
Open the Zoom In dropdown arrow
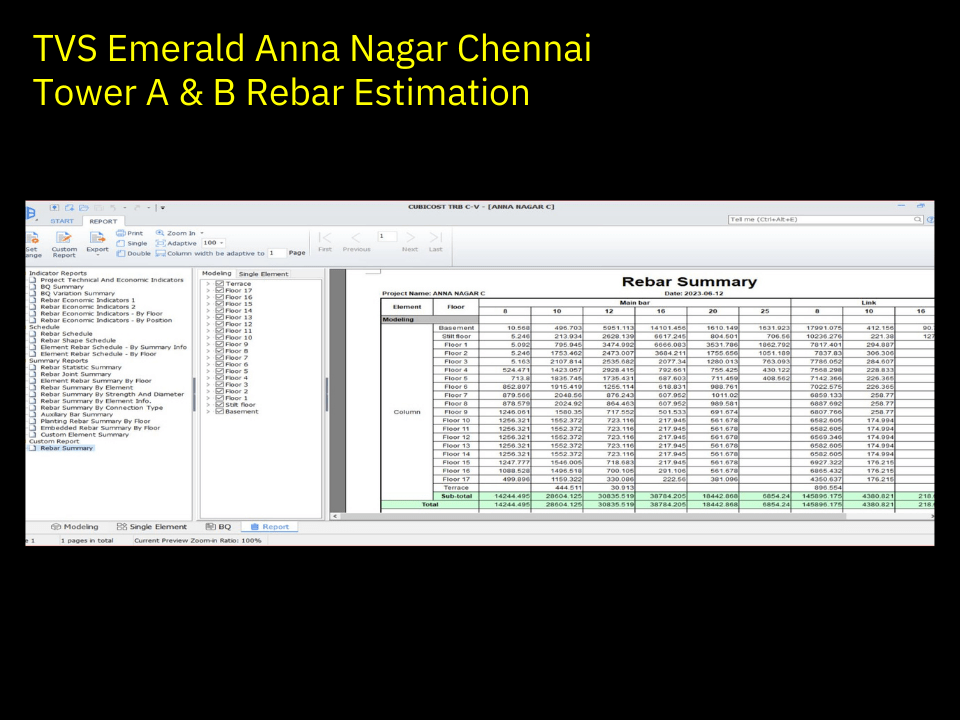click(x=202, y=233)
